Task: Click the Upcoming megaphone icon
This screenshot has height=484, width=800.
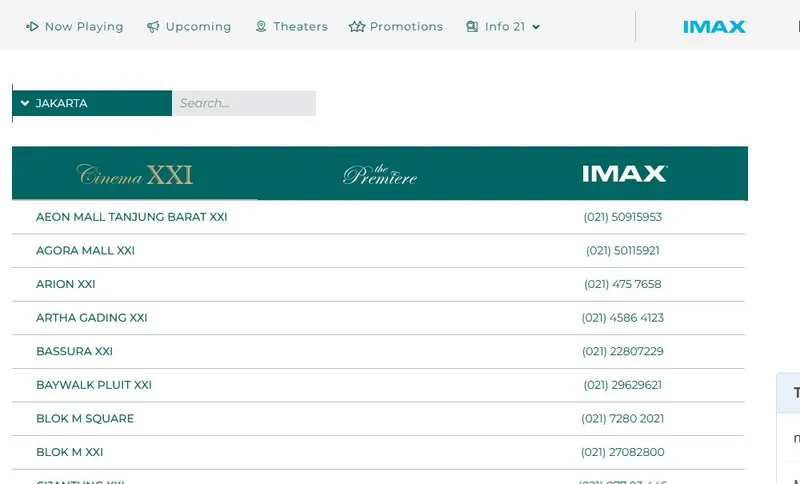Action: click(153, 27)
